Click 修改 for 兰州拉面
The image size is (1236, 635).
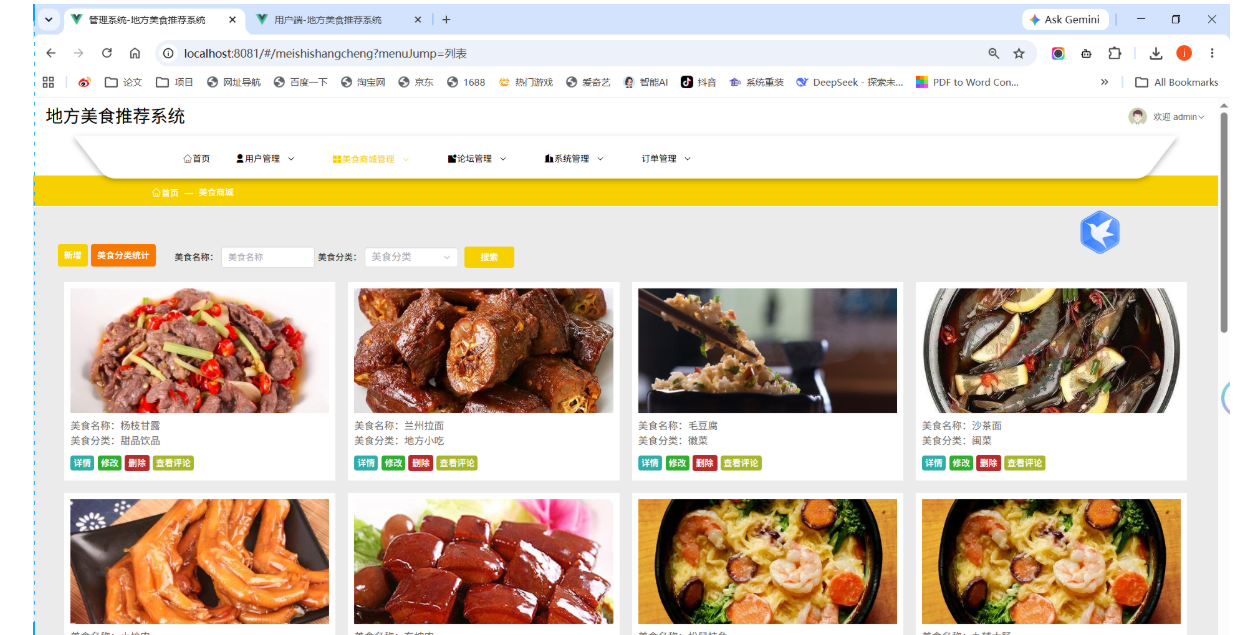click(x=394, y=463)
